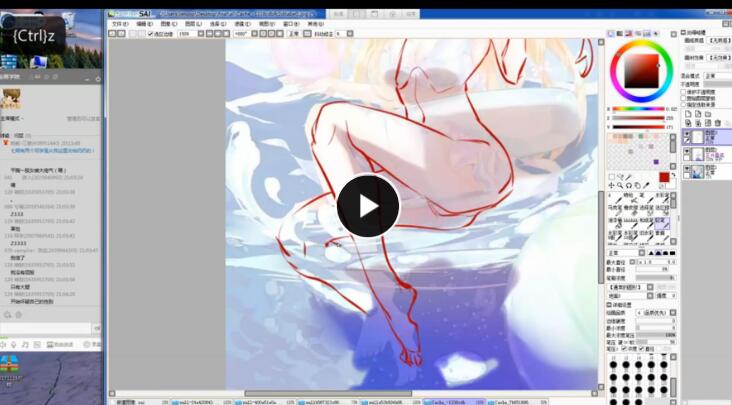Select the sharpest peak brush edge shape
Image resolution: width=732 pixels, height=405 pixels.
(651, 253)
